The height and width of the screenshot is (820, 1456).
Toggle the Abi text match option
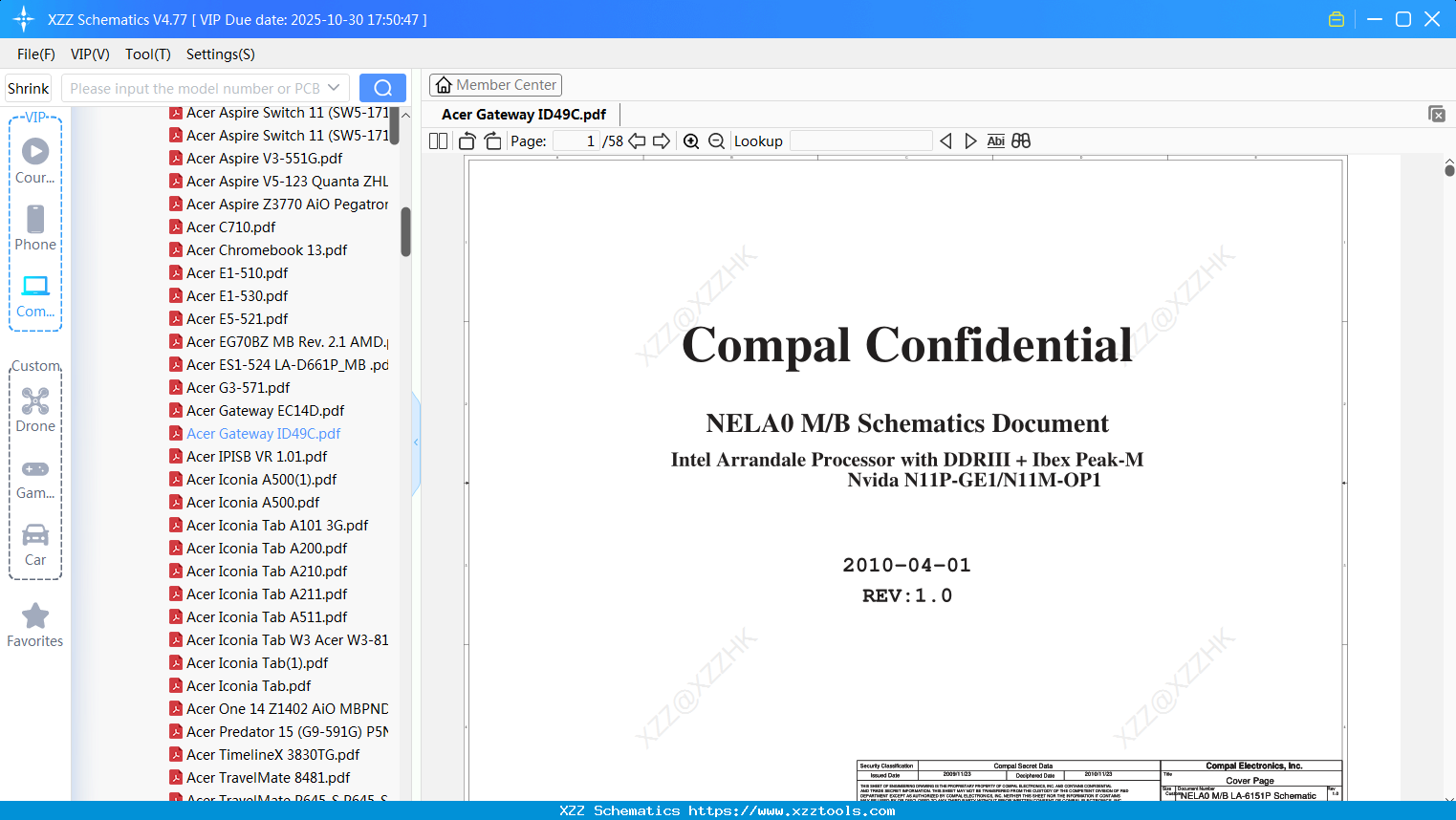(996, 141)
